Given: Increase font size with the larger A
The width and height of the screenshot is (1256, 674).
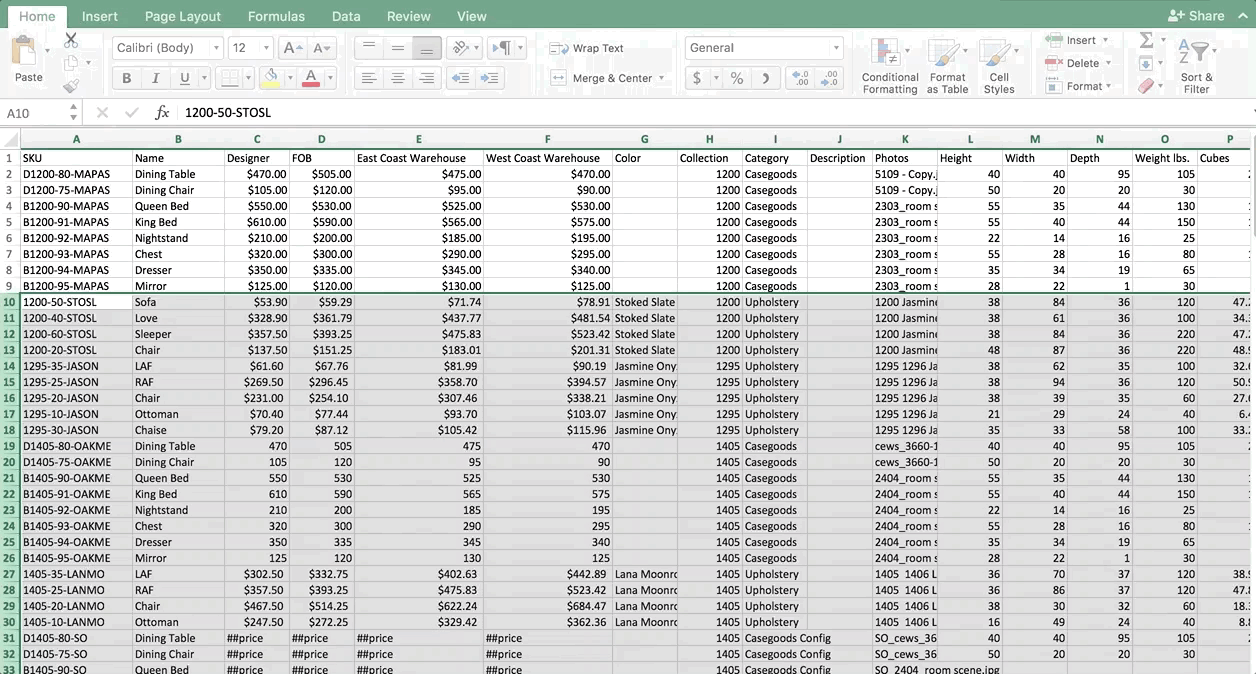Looking at the screenshot, I should (292, 48).
